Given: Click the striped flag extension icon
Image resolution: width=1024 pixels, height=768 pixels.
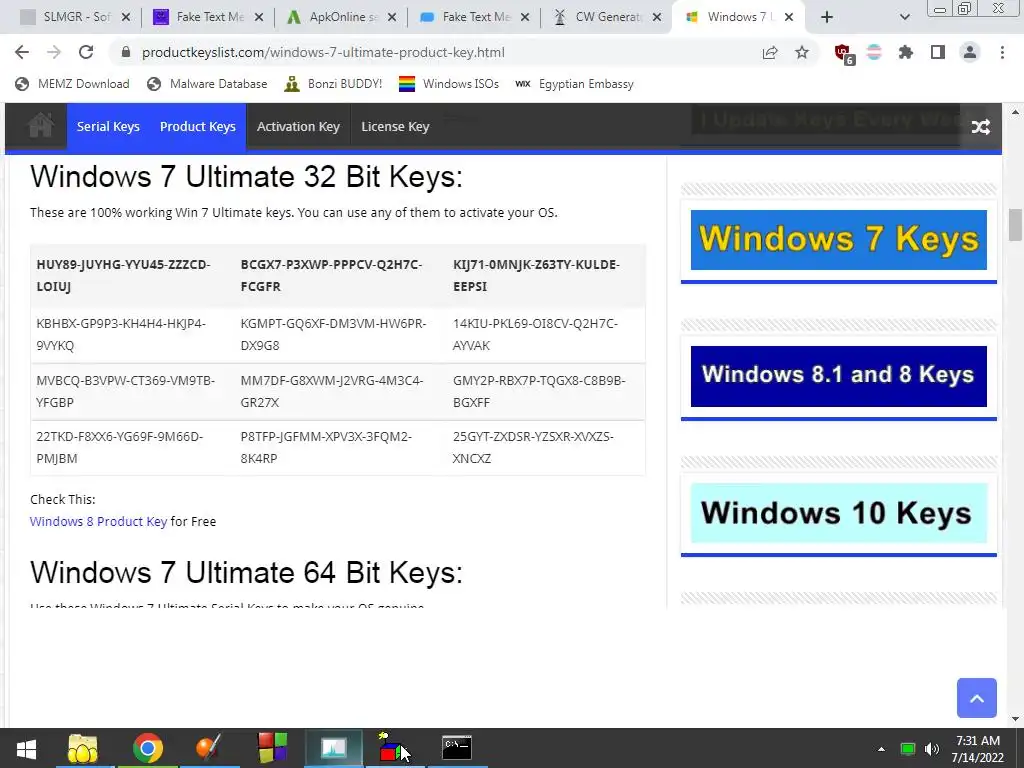Looking at the screenshot, I should (874, 52).
